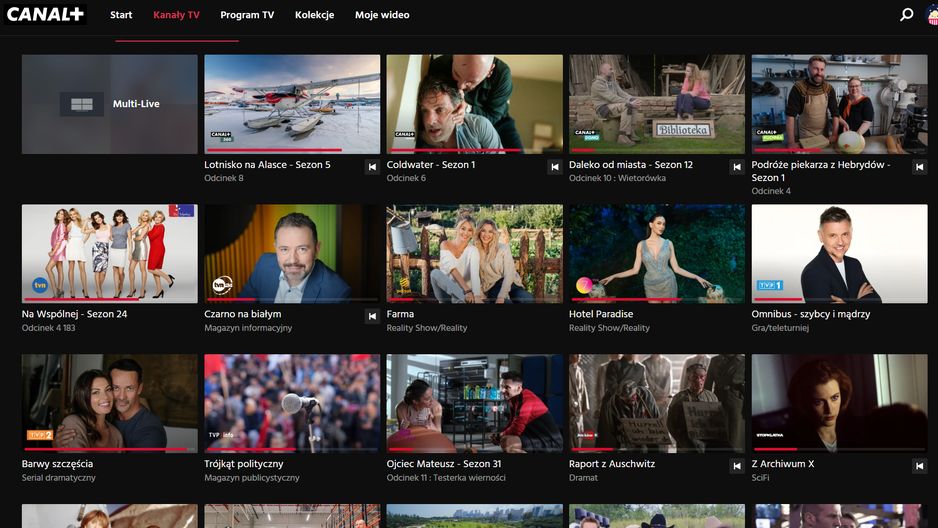Play Omnibus - szybcy i mądrzy thumbnail

click(839, 254)
